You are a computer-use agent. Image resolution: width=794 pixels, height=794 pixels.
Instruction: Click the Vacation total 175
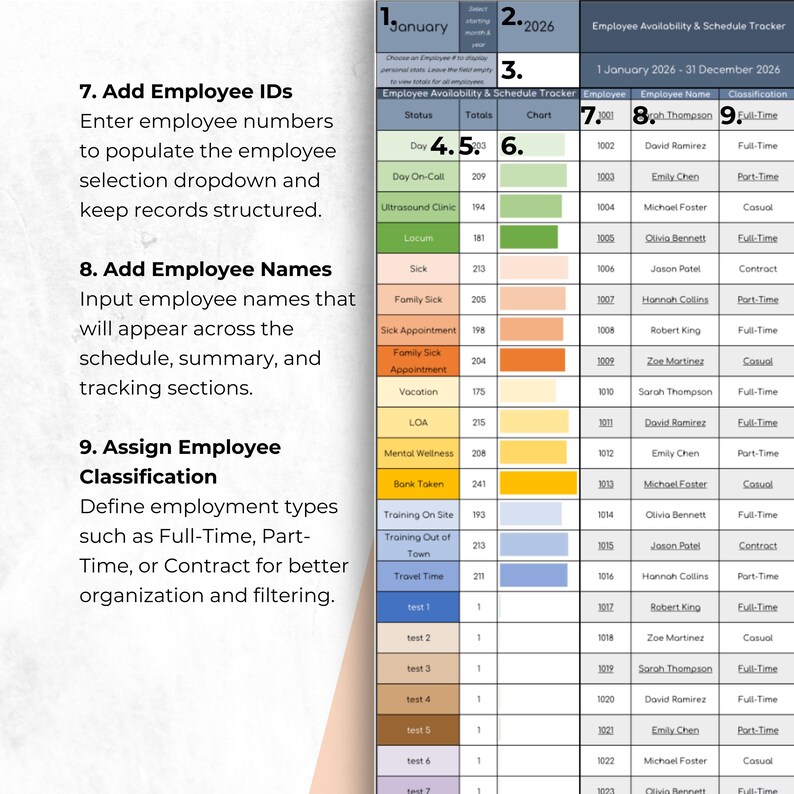(x=479, y=392)
